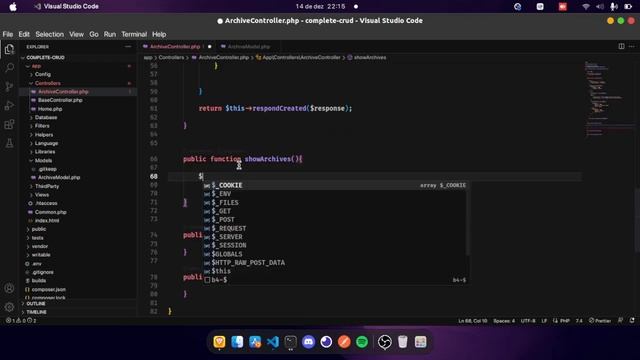Open the Explorer view in activity bar

[9, 49]
